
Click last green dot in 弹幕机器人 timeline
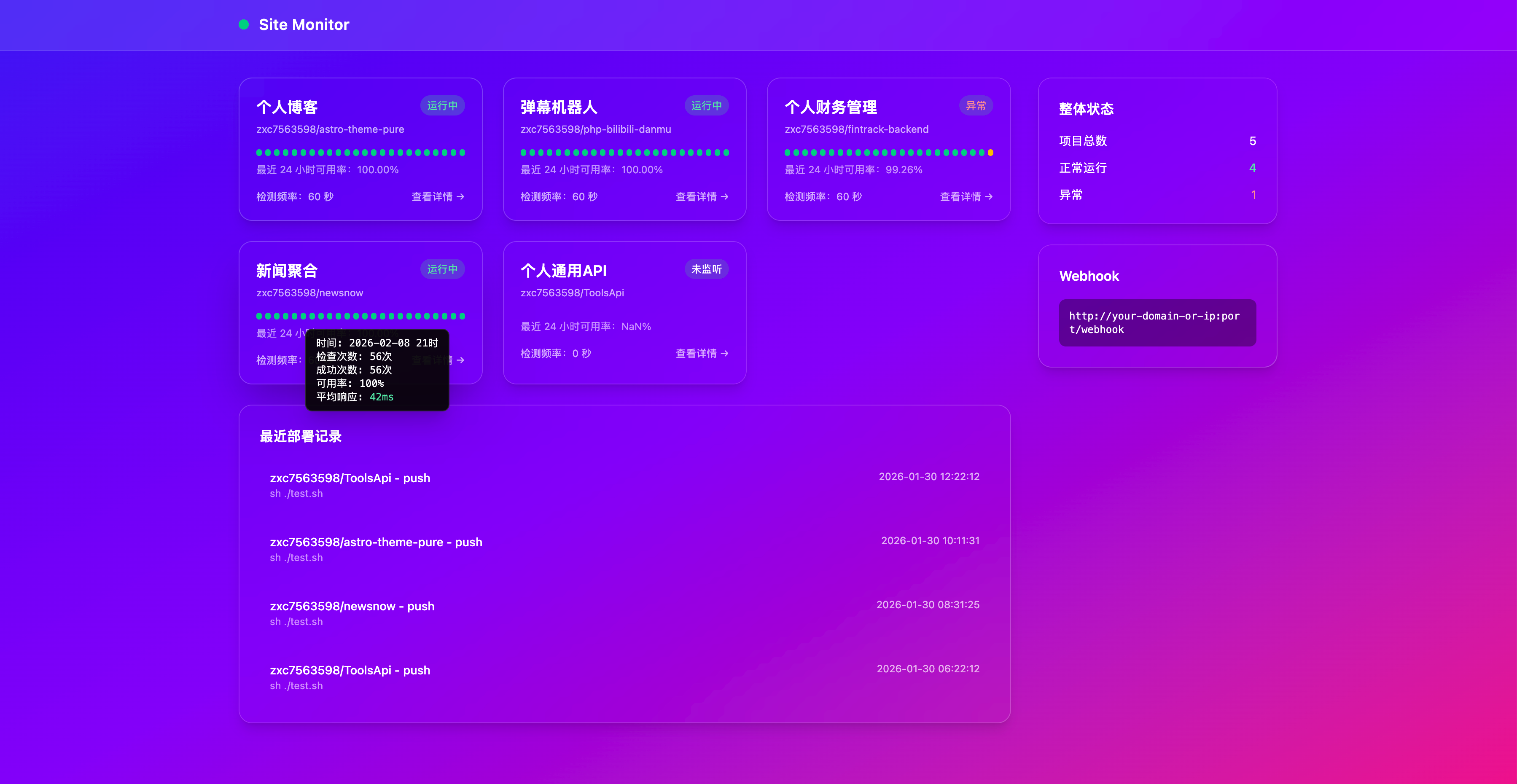click(726, 153)
